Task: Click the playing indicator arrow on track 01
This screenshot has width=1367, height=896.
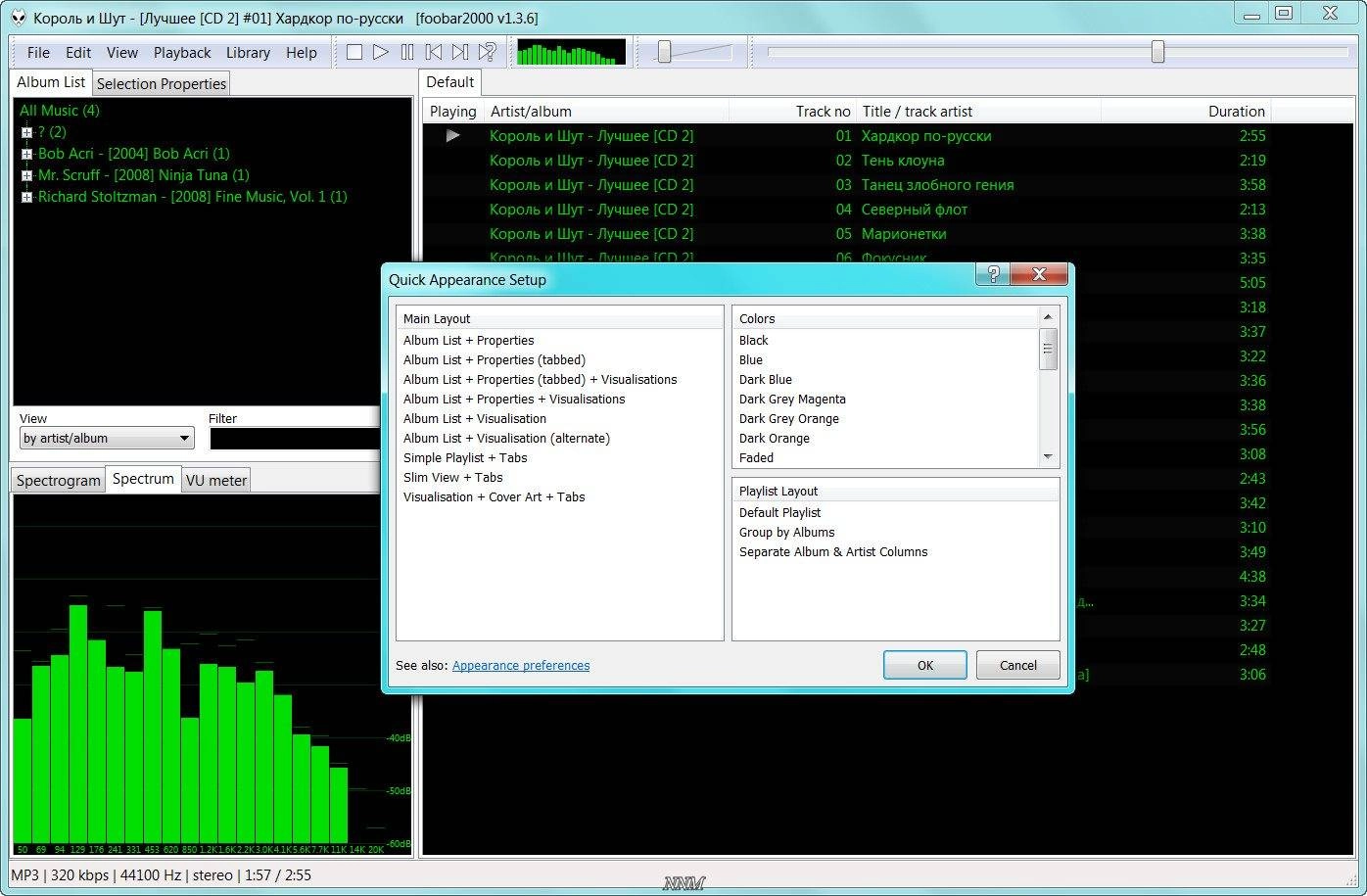Action: coord(452,135)
